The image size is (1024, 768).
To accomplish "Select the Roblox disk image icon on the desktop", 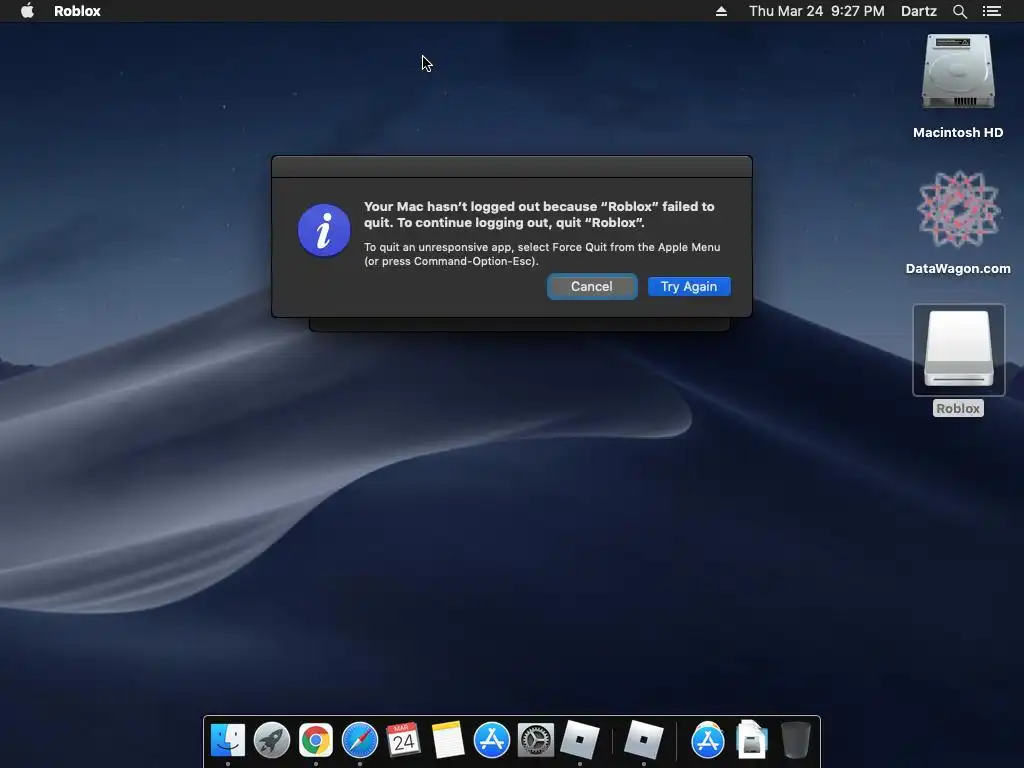I will pos(958,350).
